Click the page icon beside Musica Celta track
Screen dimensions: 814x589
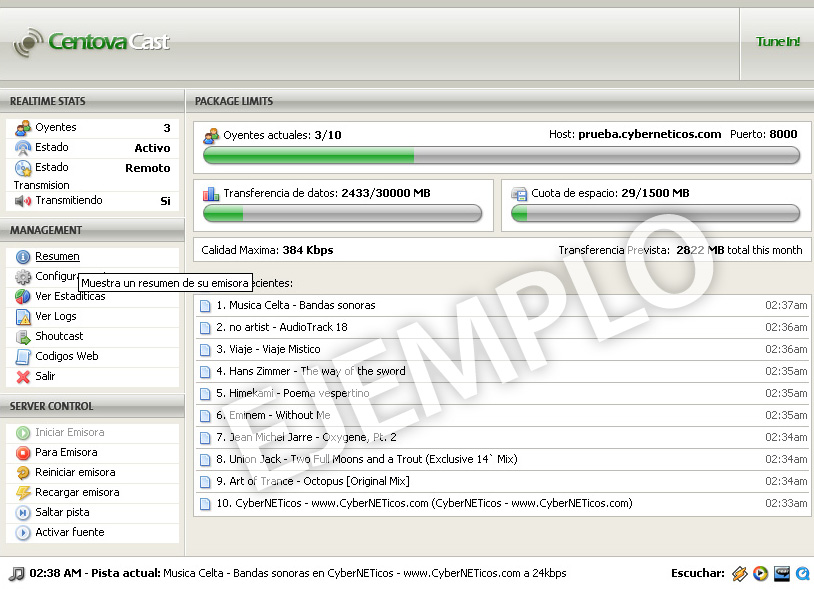pos(206,306)
